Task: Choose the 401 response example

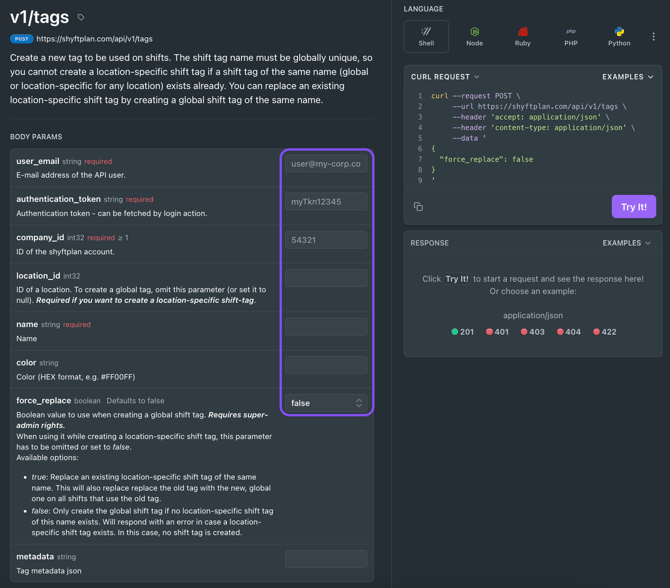Action: click(497, 332)
